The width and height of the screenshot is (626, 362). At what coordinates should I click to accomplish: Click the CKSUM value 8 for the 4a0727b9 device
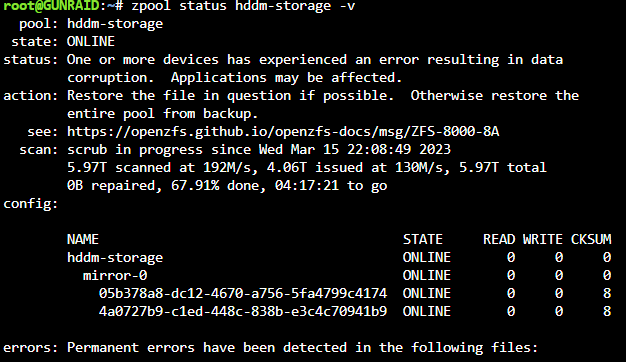click(x=607, y=311)
